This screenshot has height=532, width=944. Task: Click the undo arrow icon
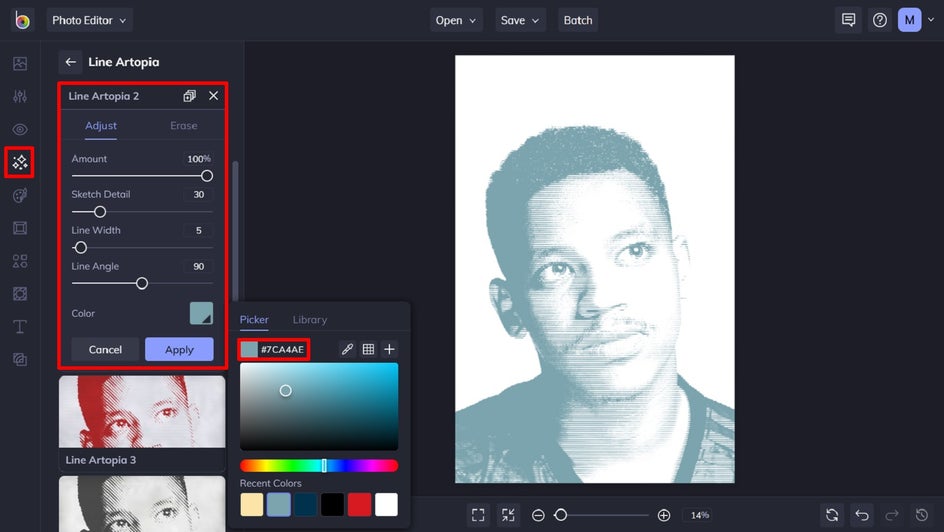(x=862, y=515)
